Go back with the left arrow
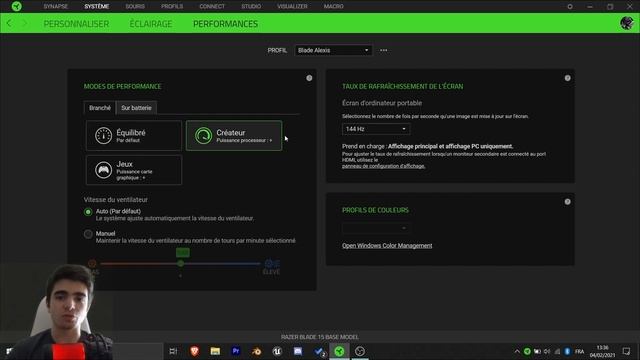 9,23
